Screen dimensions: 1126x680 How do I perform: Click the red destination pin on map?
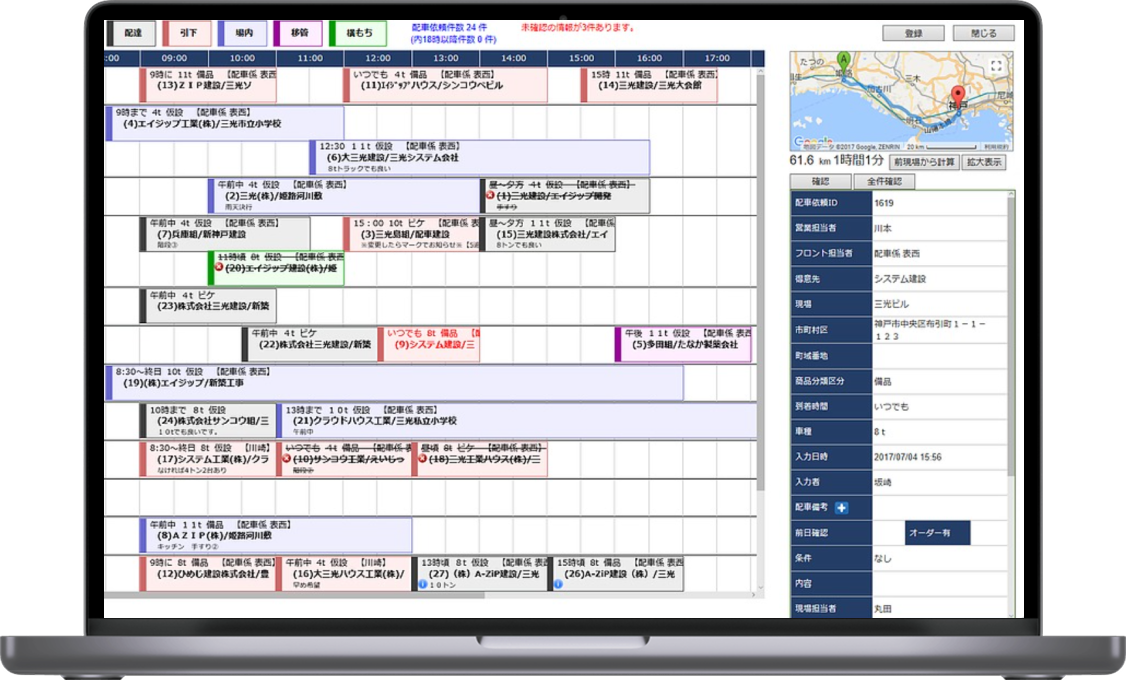(955, 97)
